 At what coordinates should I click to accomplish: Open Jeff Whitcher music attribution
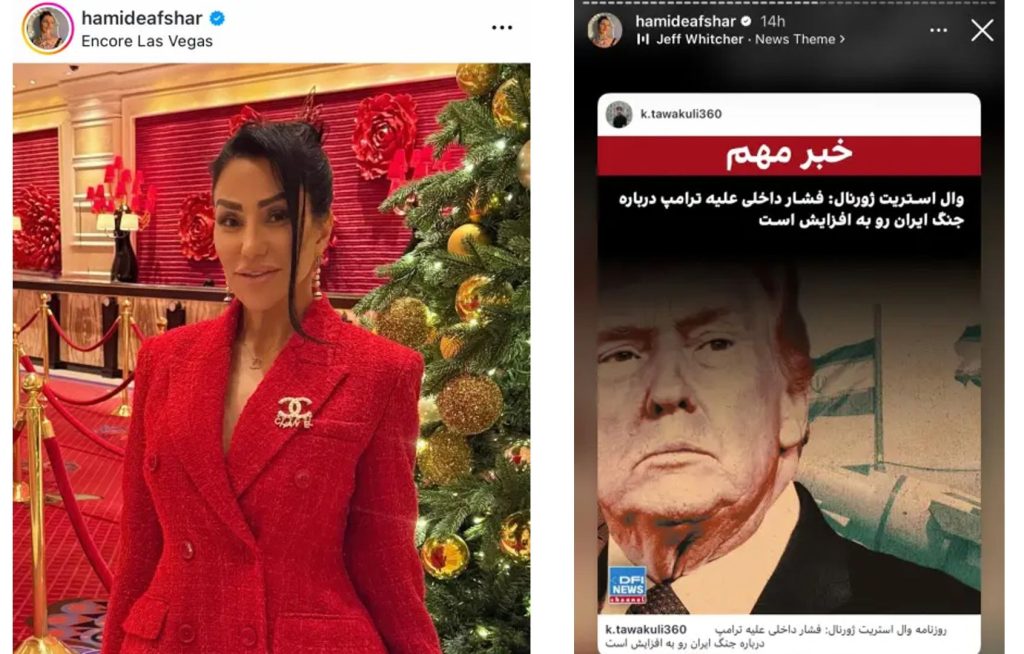click(x=699, y=39)
